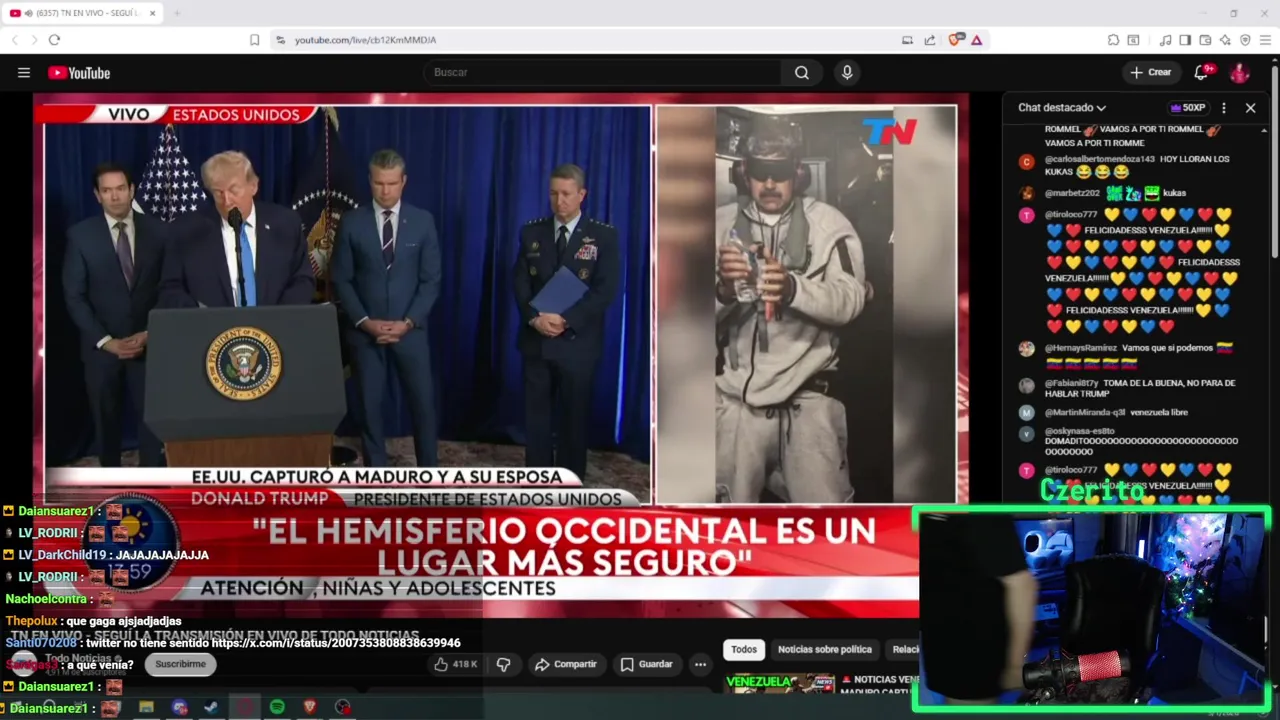Open the VPN shield icon
This screenshot has width=1280, height=720.
1245,40
